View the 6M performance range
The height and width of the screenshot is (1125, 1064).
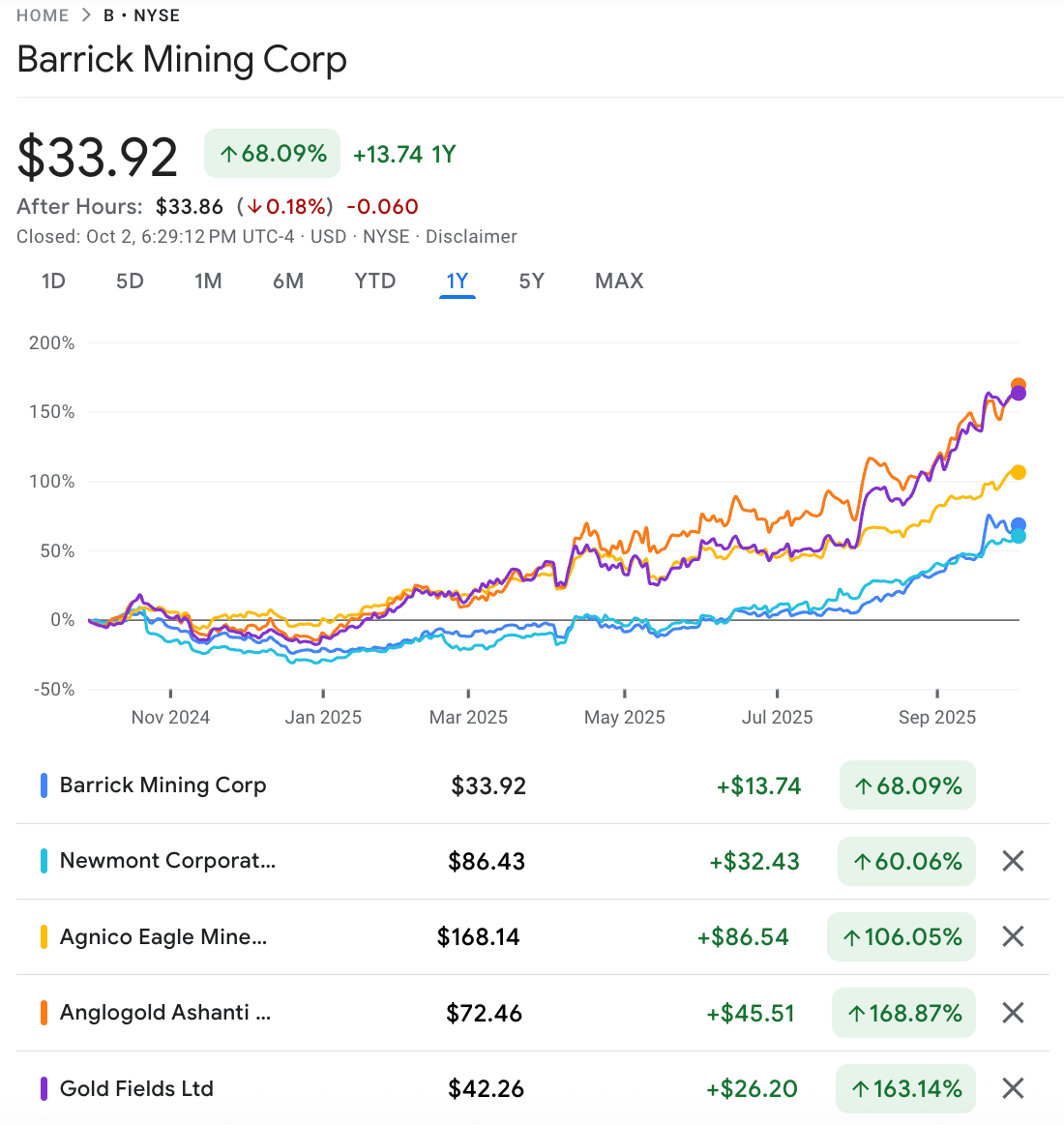click(x=288, y=281)
